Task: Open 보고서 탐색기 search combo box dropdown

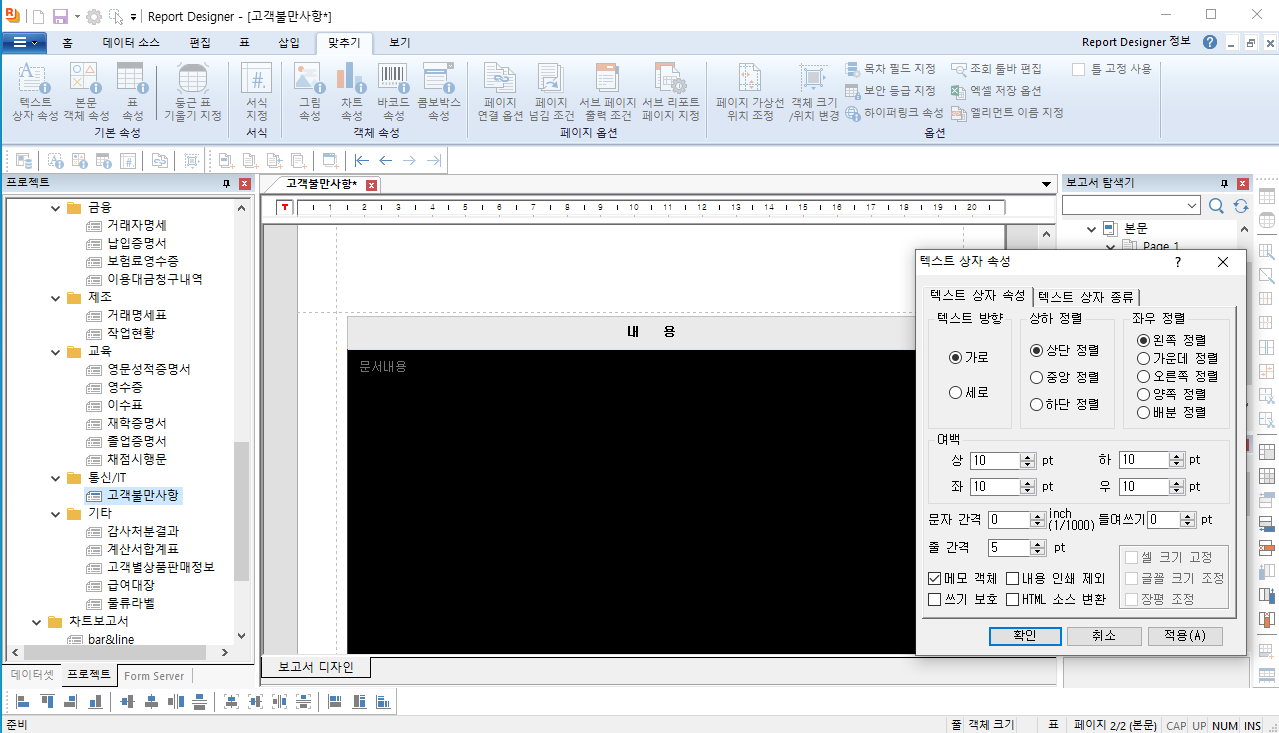Action: tap(1192, 206)
